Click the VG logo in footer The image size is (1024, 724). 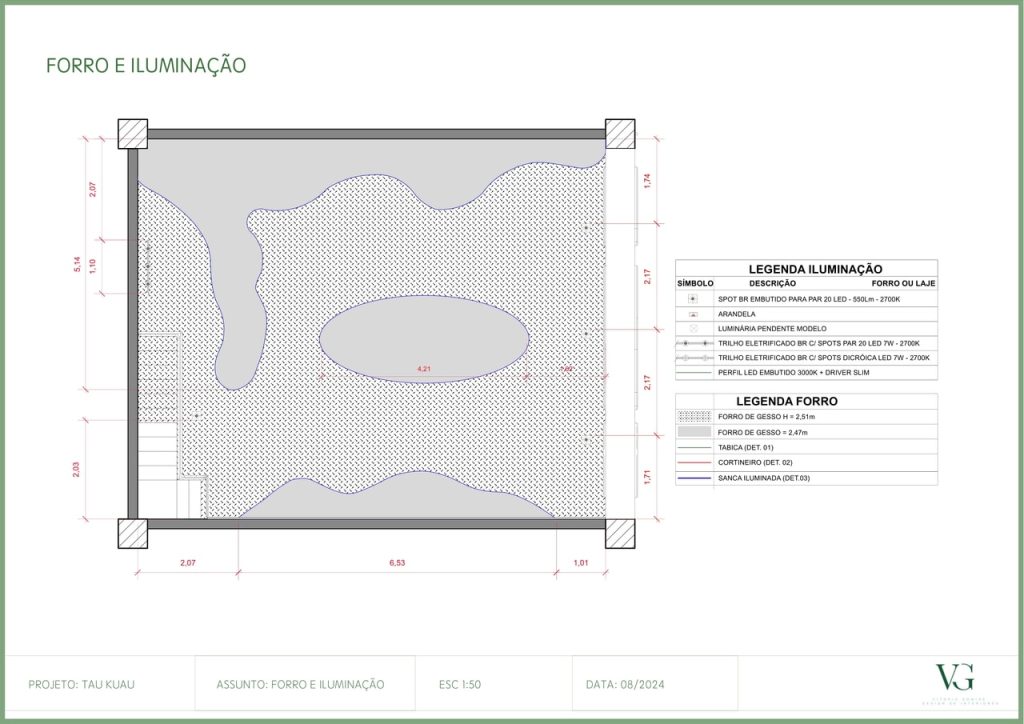(954, 677)
